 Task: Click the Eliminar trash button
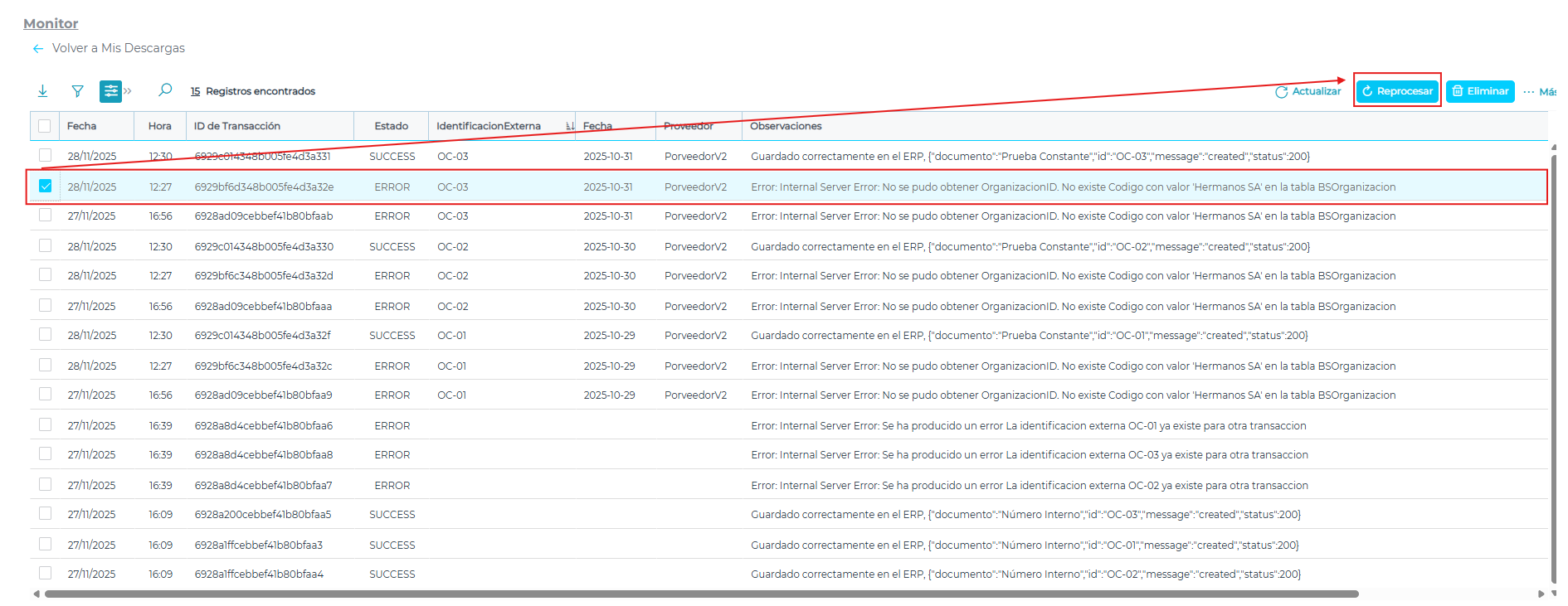pos(1479,91)
